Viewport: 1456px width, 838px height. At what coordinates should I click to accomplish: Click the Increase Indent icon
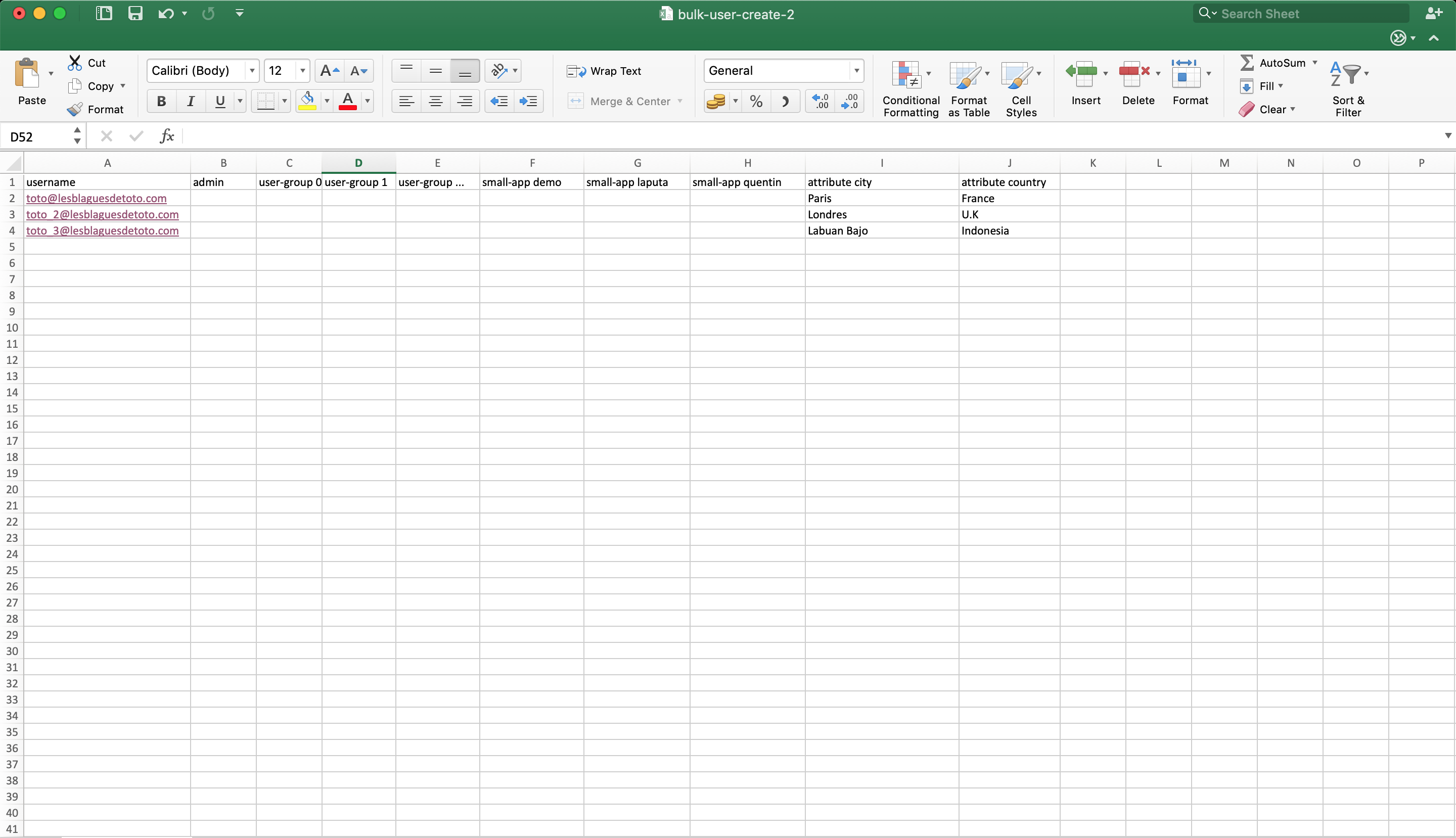pyautogui.click(x=528, y=101)
